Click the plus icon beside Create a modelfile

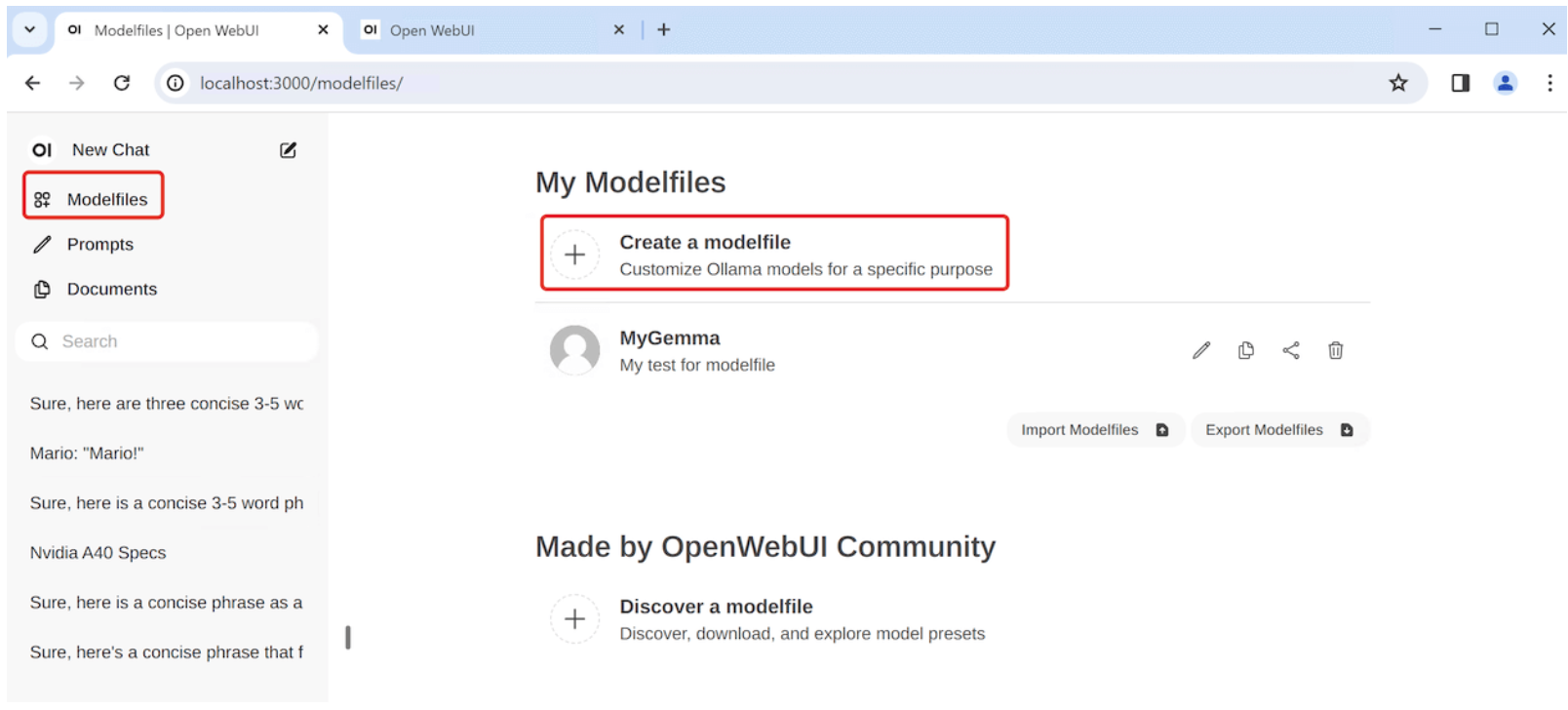575,255
